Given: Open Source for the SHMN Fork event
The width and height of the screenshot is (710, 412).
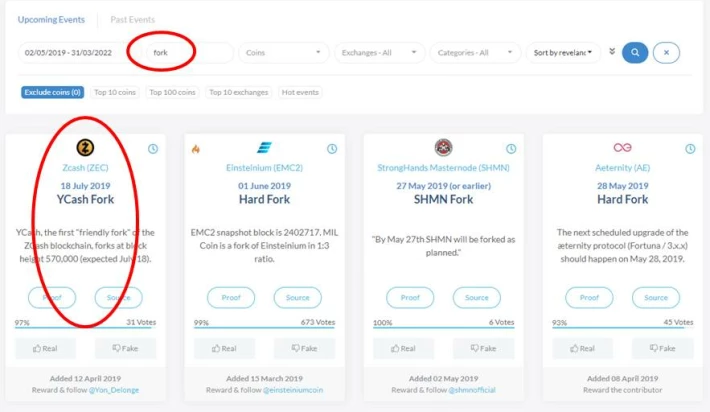Looking at the screenshot, I should pyautogui.click(x=477, y=297).
